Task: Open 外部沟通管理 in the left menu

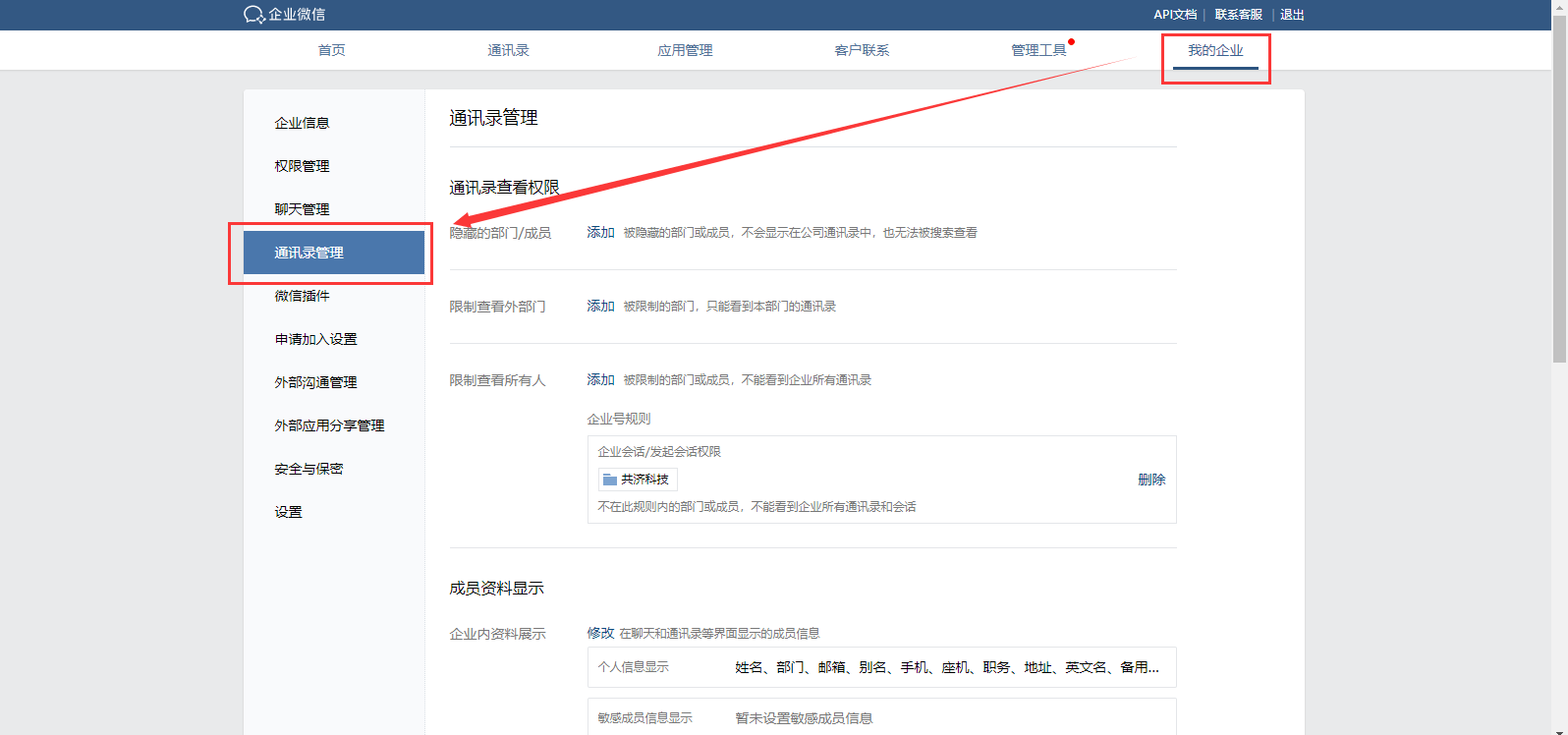Action: 315,382
